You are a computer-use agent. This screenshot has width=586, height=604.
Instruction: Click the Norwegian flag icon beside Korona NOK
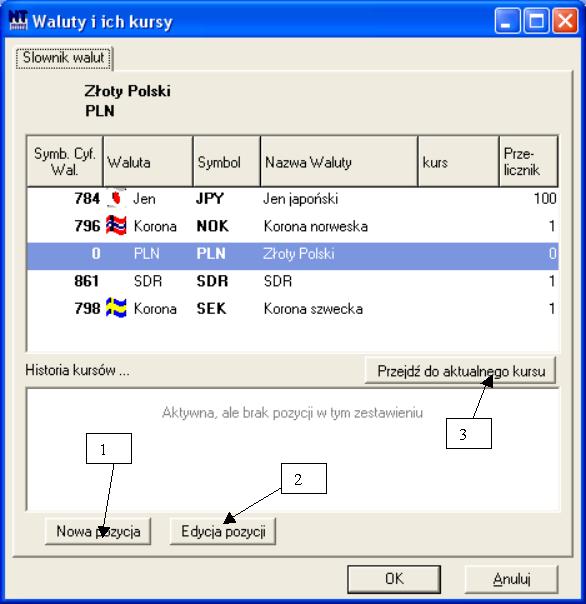click(x=116, y=225)
